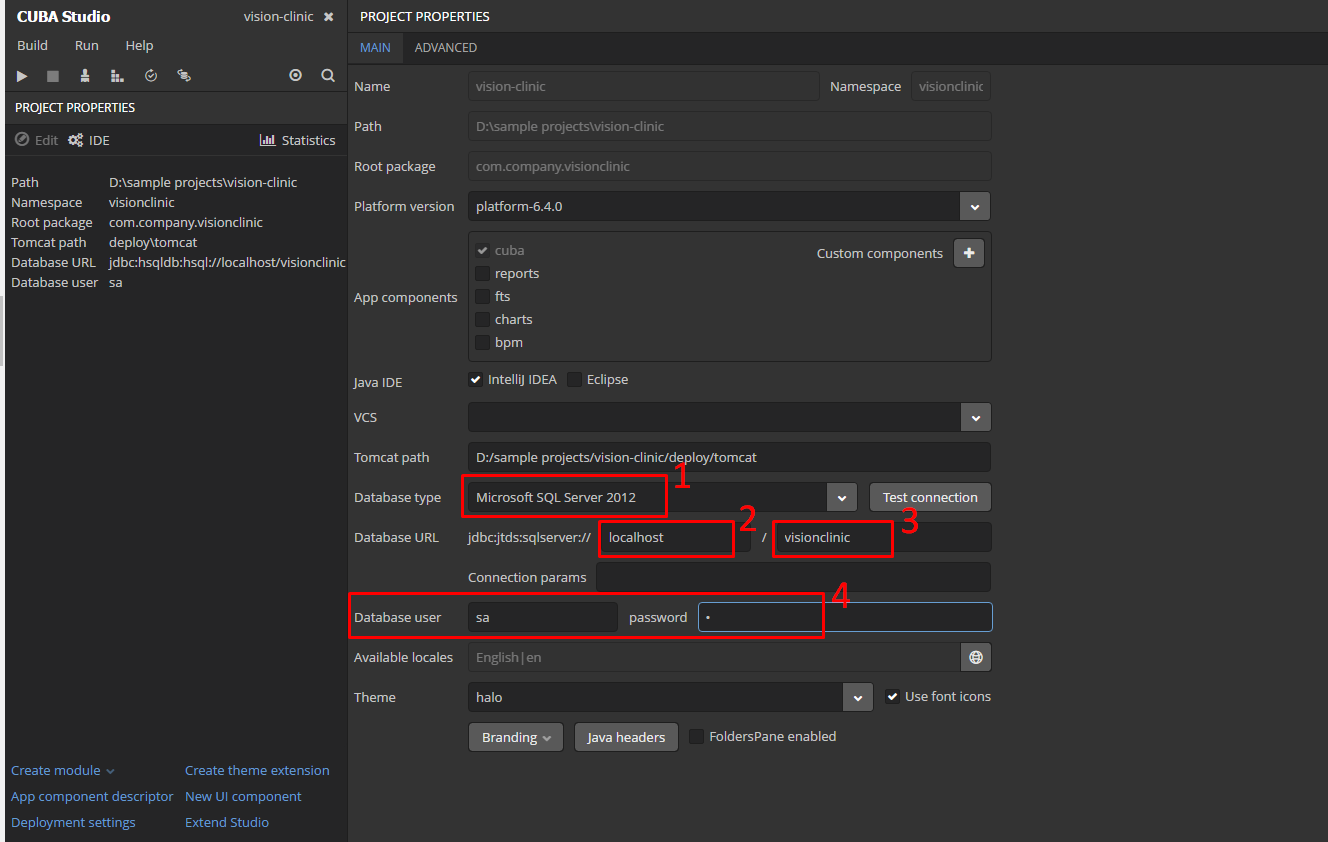Add a custom component with the plus button

pos(969,253)
